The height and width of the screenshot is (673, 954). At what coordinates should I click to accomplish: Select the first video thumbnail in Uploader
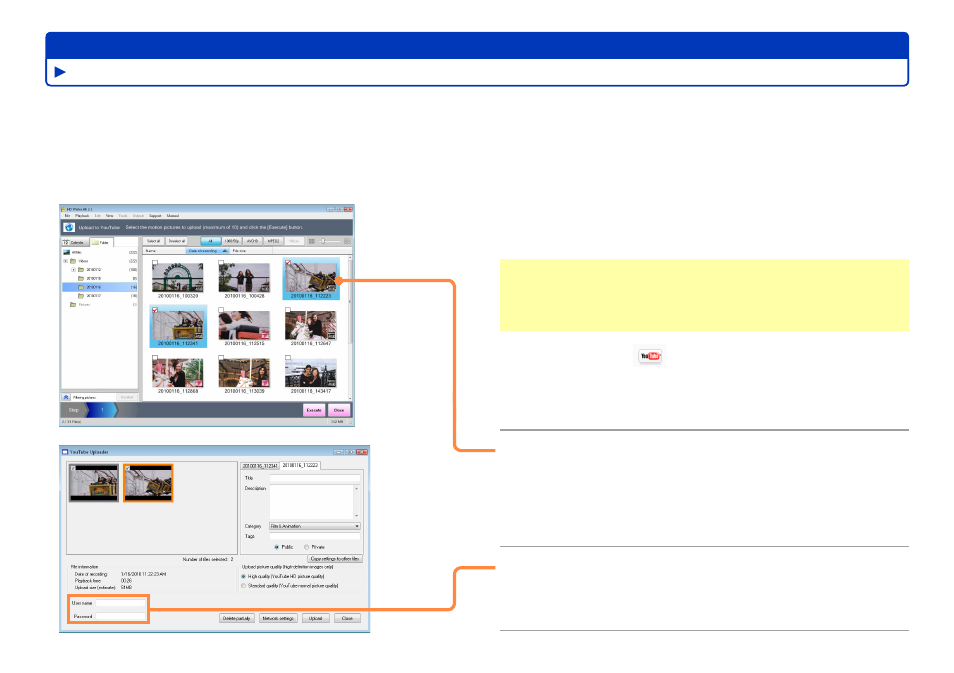(x=94, y=483)
